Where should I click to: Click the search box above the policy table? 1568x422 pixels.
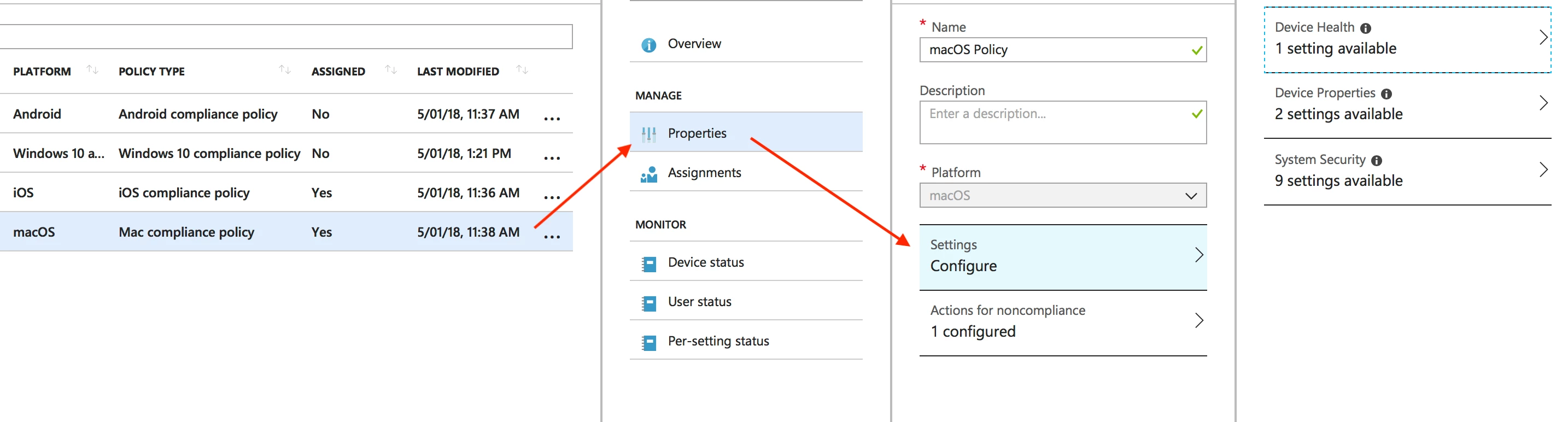(286, 37)
